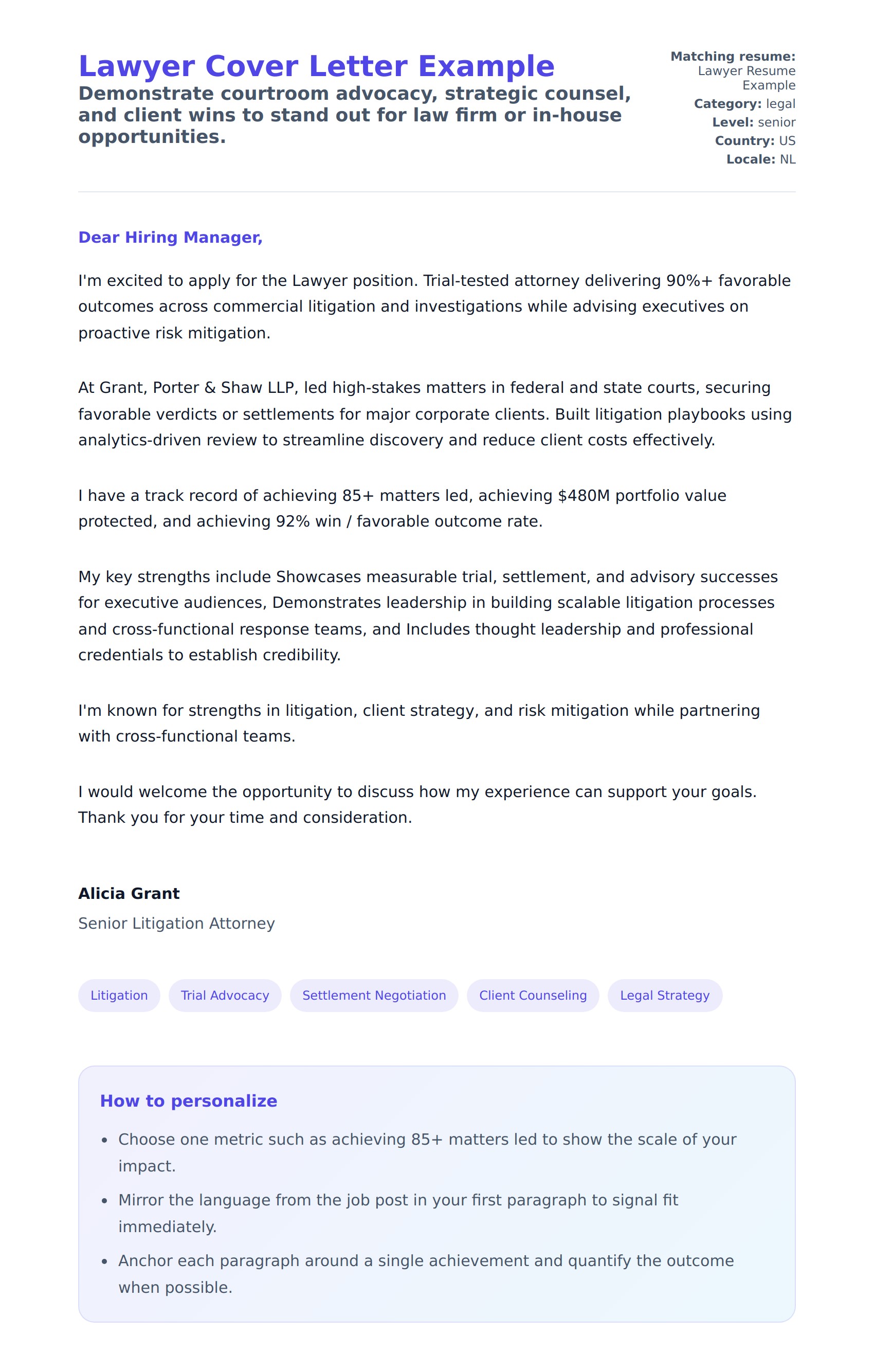
Task: Click the How to personalize heading
Action: coord(189,1101)
